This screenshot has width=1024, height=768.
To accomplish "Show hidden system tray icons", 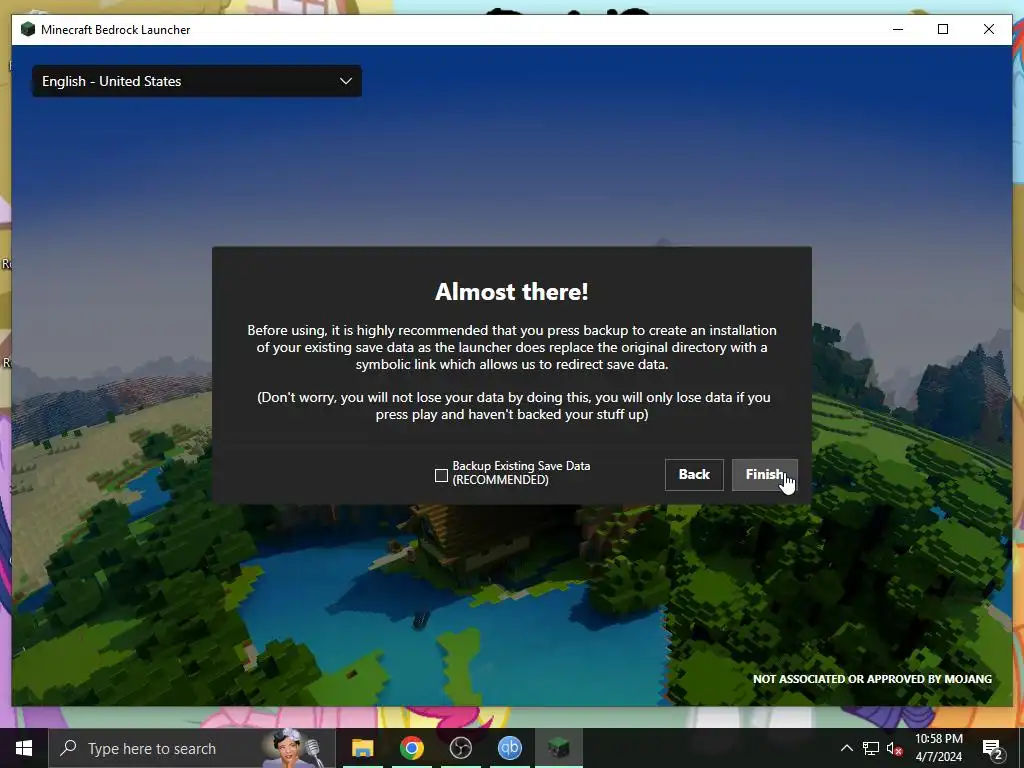I will (x=846, y=748).
